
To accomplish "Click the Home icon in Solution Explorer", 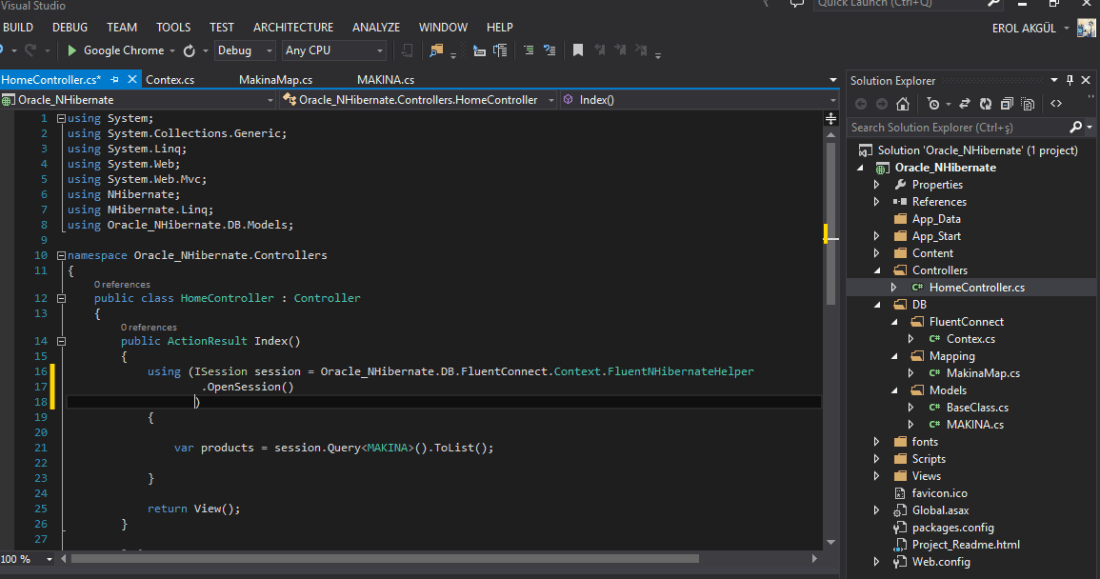I will coord(903,103).
